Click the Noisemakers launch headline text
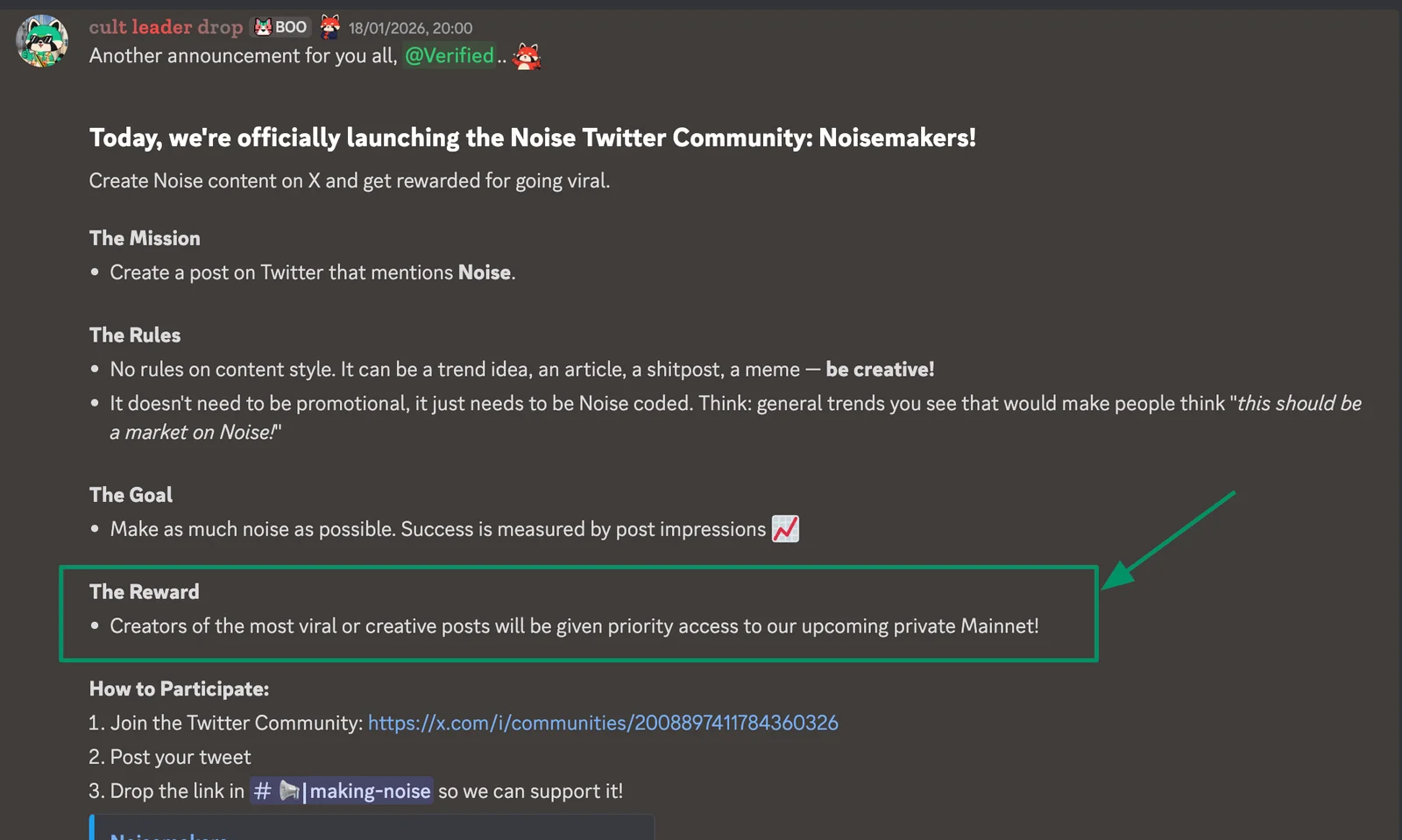Image resolution: width=1402 pixels, height=840 pixels. coord(533,138)
